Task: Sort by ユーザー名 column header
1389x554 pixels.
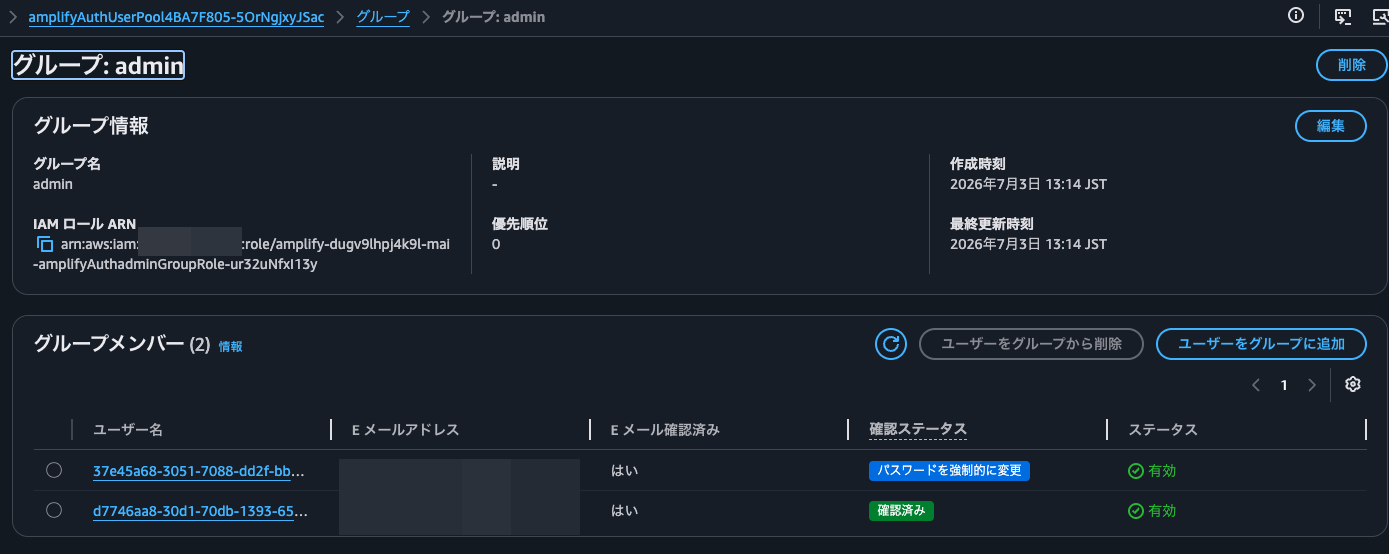Action: click(x=128, y=430)
